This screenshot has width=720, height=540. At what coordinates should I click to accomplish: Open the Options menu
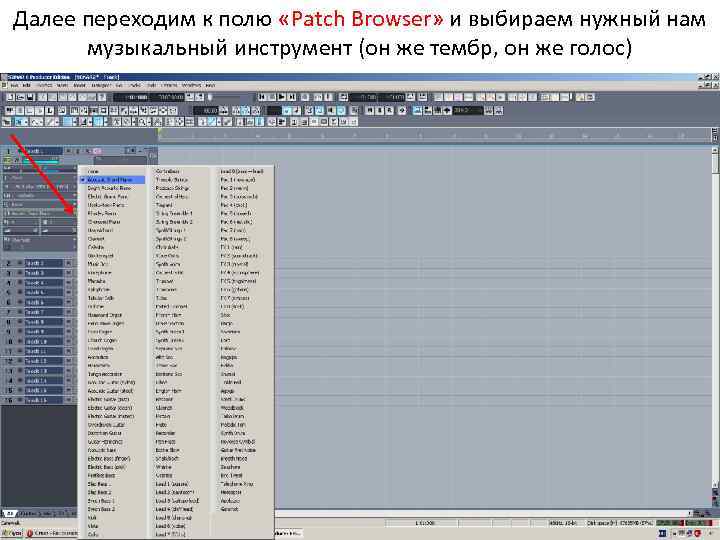[169, 85]
